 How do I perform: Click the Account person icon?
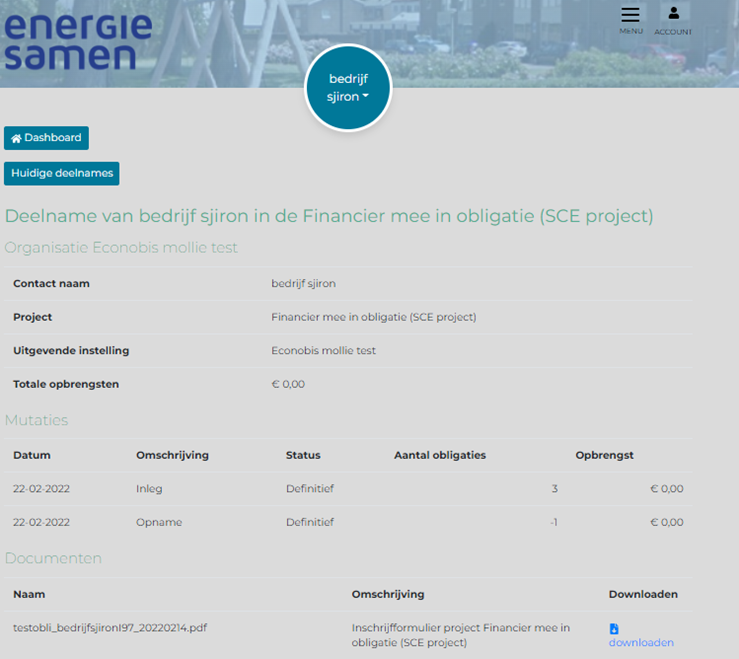point(673,14)
